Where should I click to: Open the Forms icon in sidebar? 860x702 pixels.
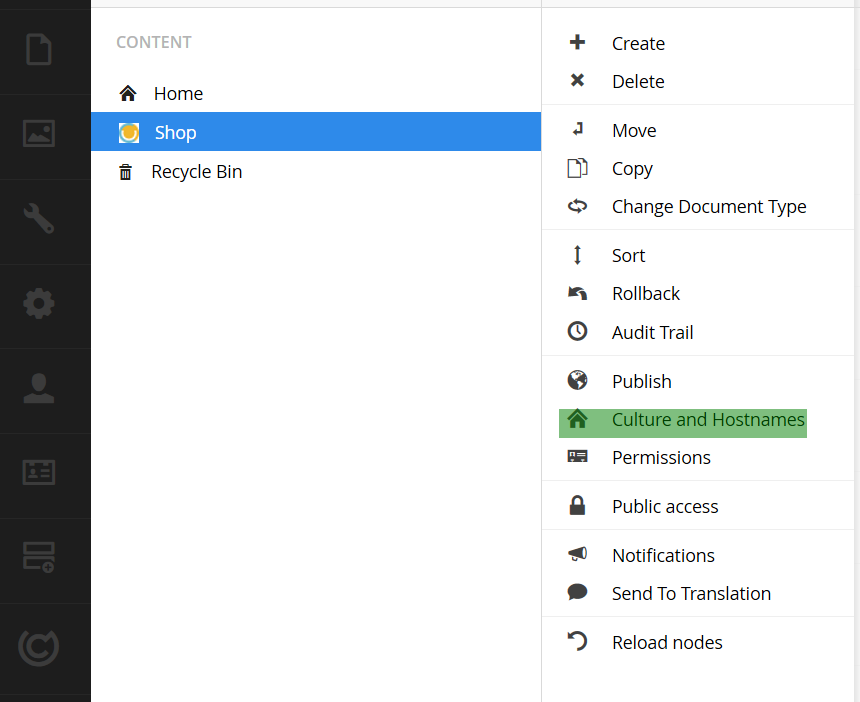pyautogui.click(x=39, y=557)
